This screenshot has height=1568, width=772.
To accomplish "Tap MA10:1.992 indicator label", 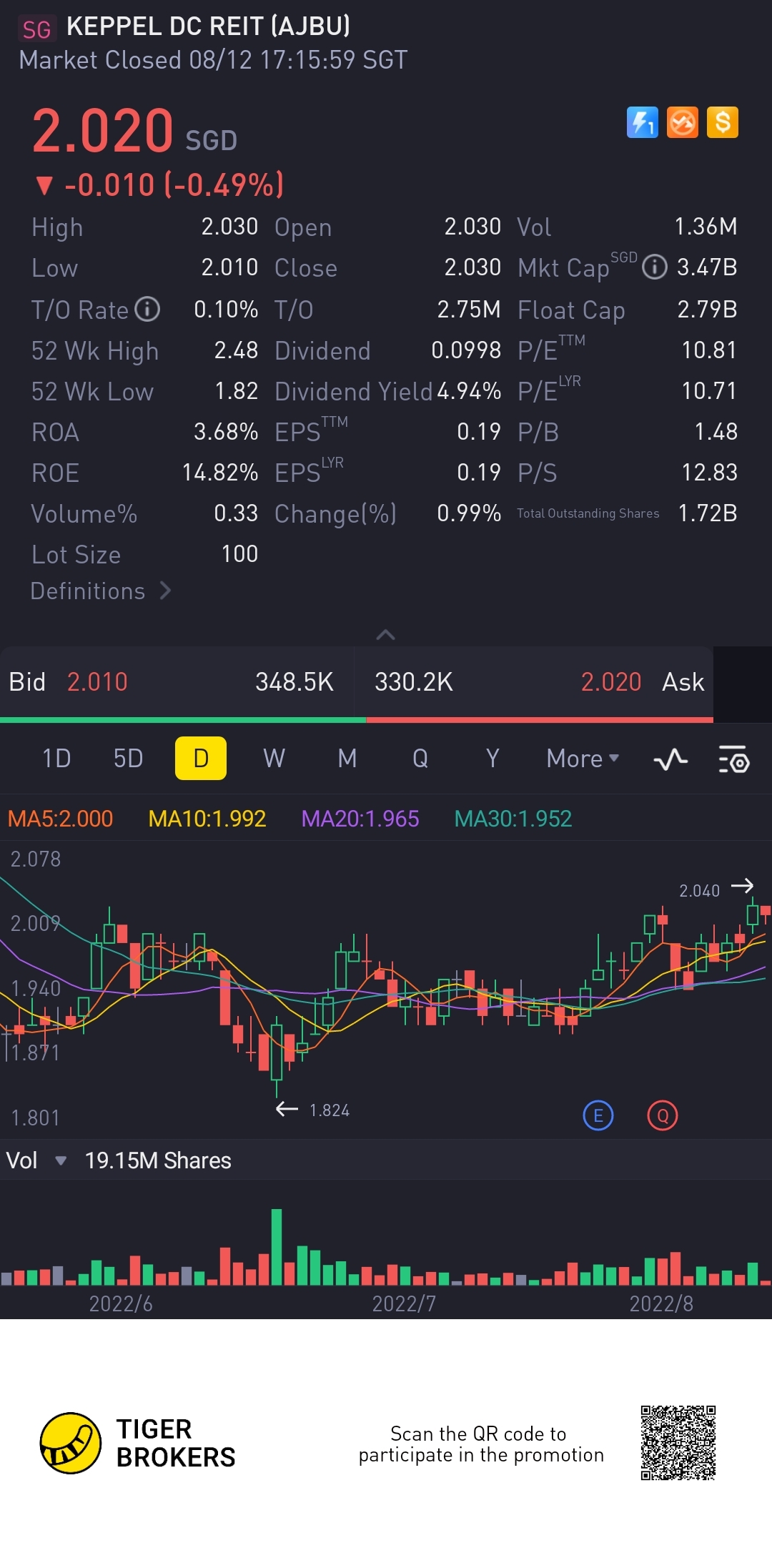I will coord(207,819).
